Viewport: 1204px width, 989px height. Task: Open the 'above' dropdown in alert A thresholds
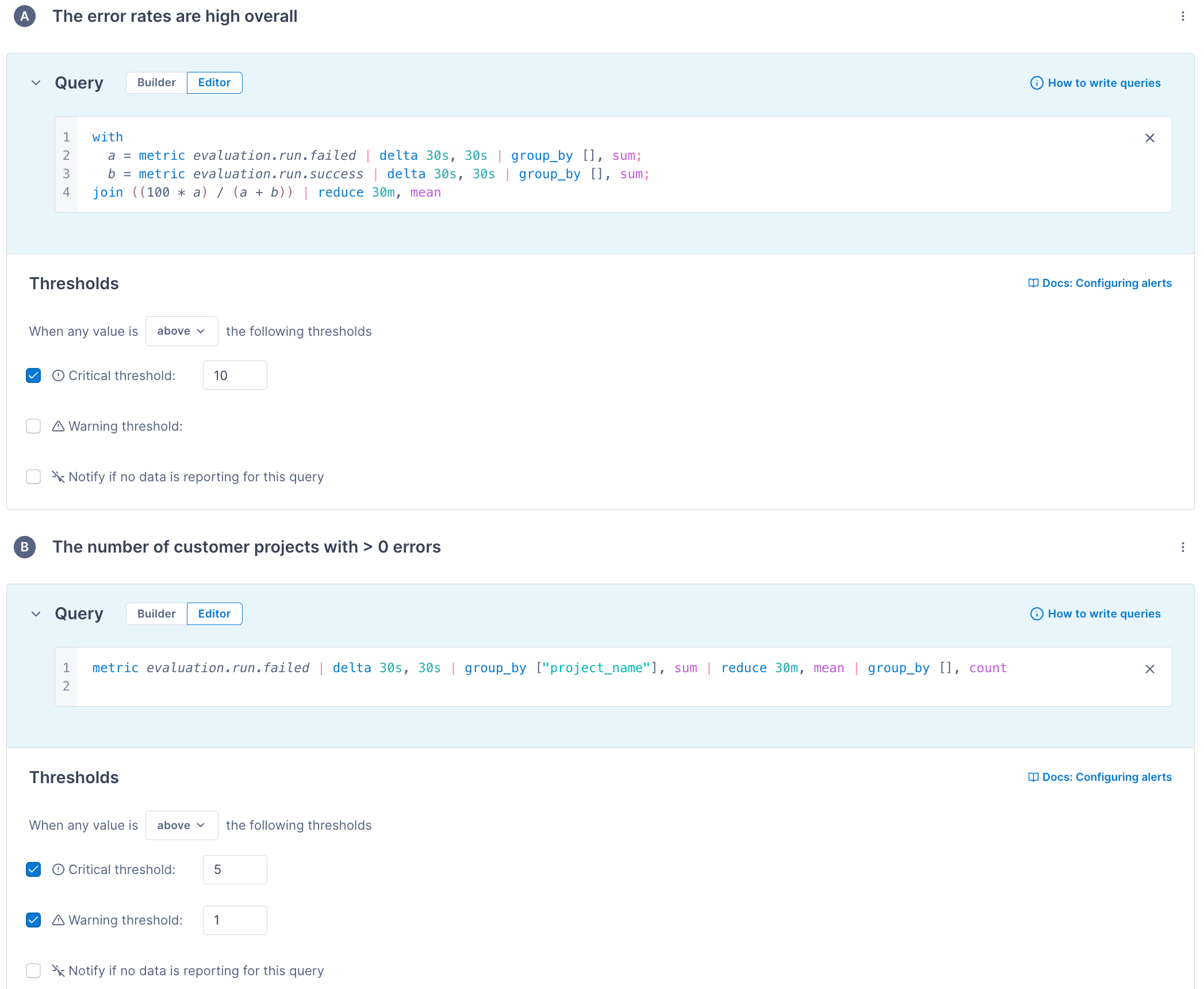[x=181, y=331]
